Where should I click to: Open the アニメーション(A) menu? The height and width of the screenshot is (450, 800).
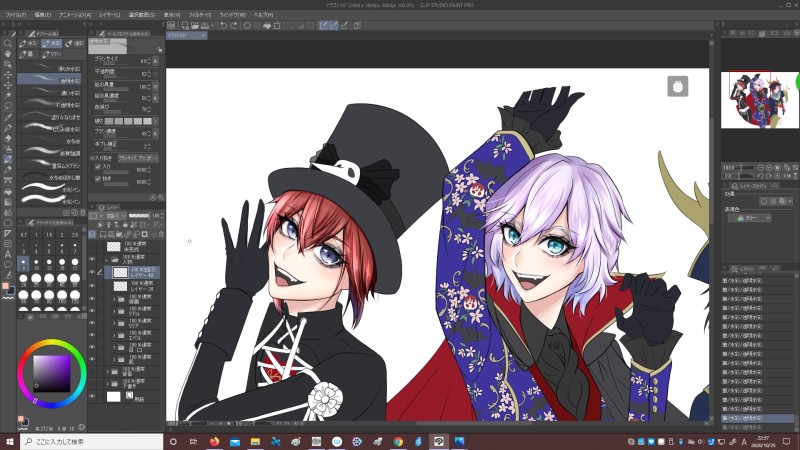coord(75,15)
